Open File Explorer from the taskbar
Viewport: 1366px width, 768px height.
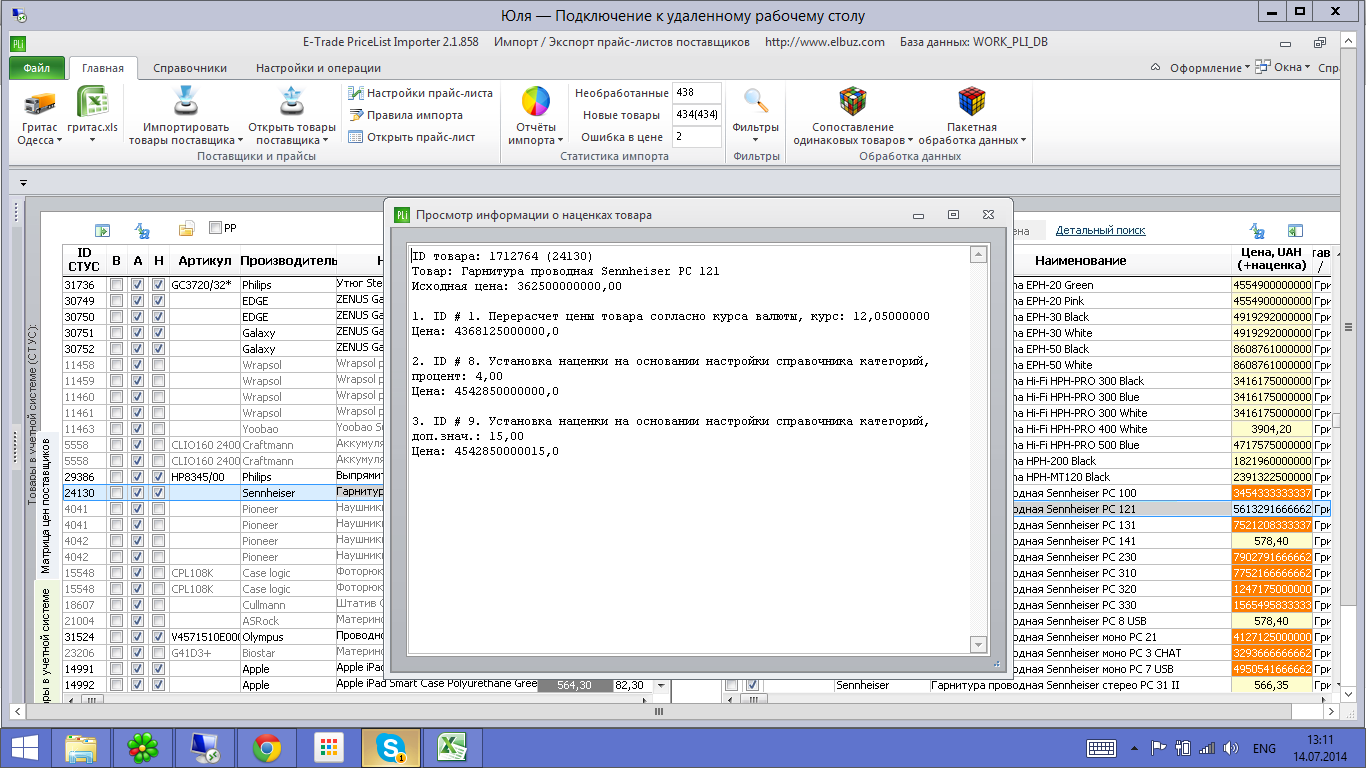[x=81, y=748]
